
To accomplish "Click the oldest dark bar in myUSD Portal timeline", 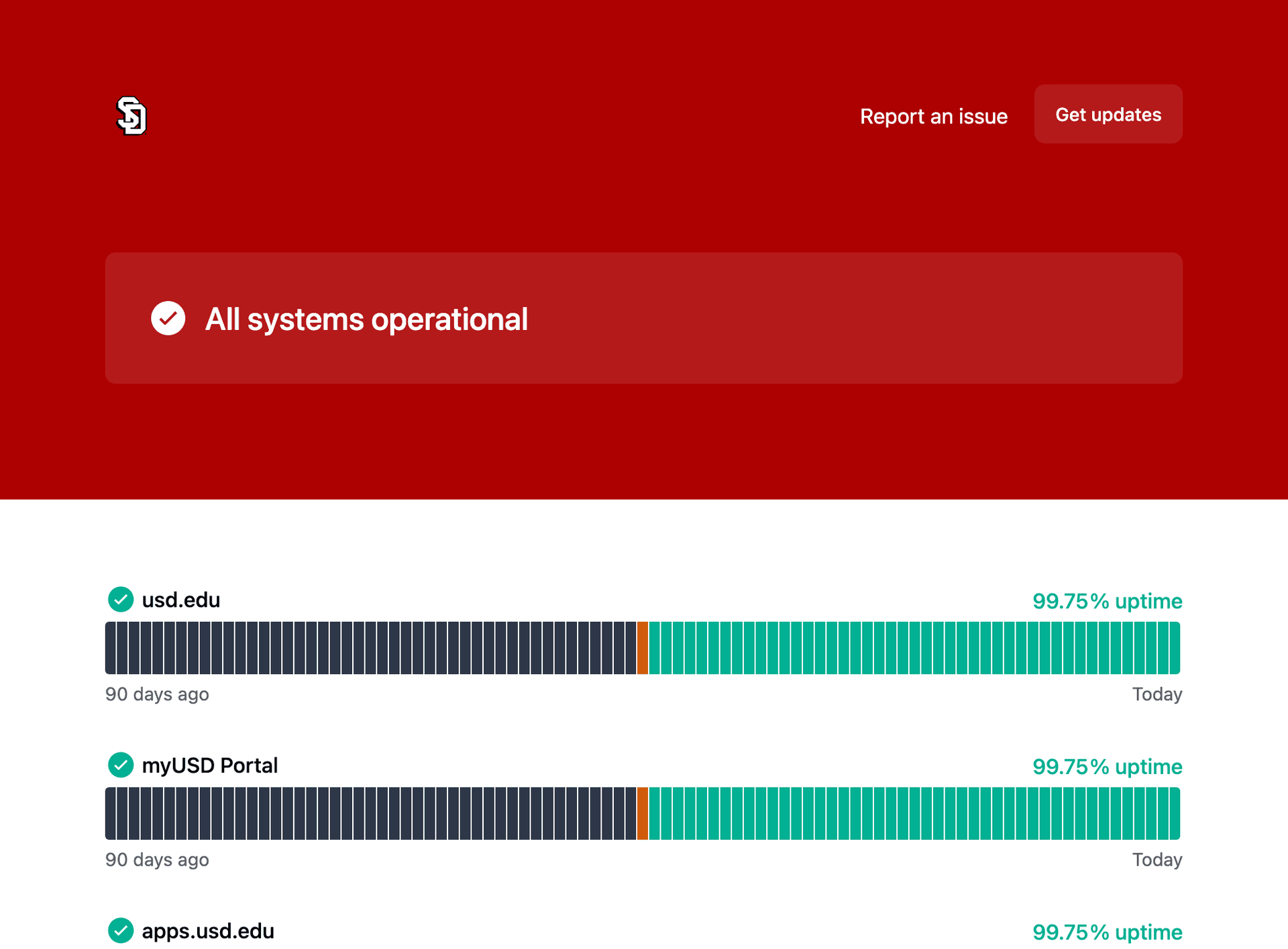I will click(x=111, y=814).
